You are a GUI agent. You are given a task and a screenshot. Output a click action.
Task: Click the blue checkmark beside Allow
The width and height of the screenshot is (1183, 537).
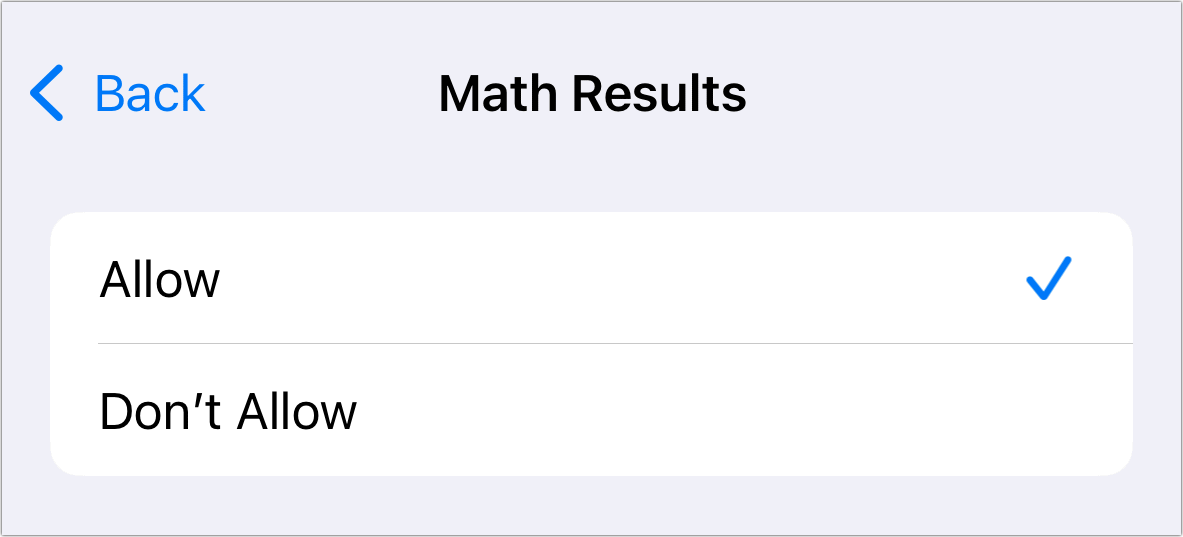(1048, 279)
